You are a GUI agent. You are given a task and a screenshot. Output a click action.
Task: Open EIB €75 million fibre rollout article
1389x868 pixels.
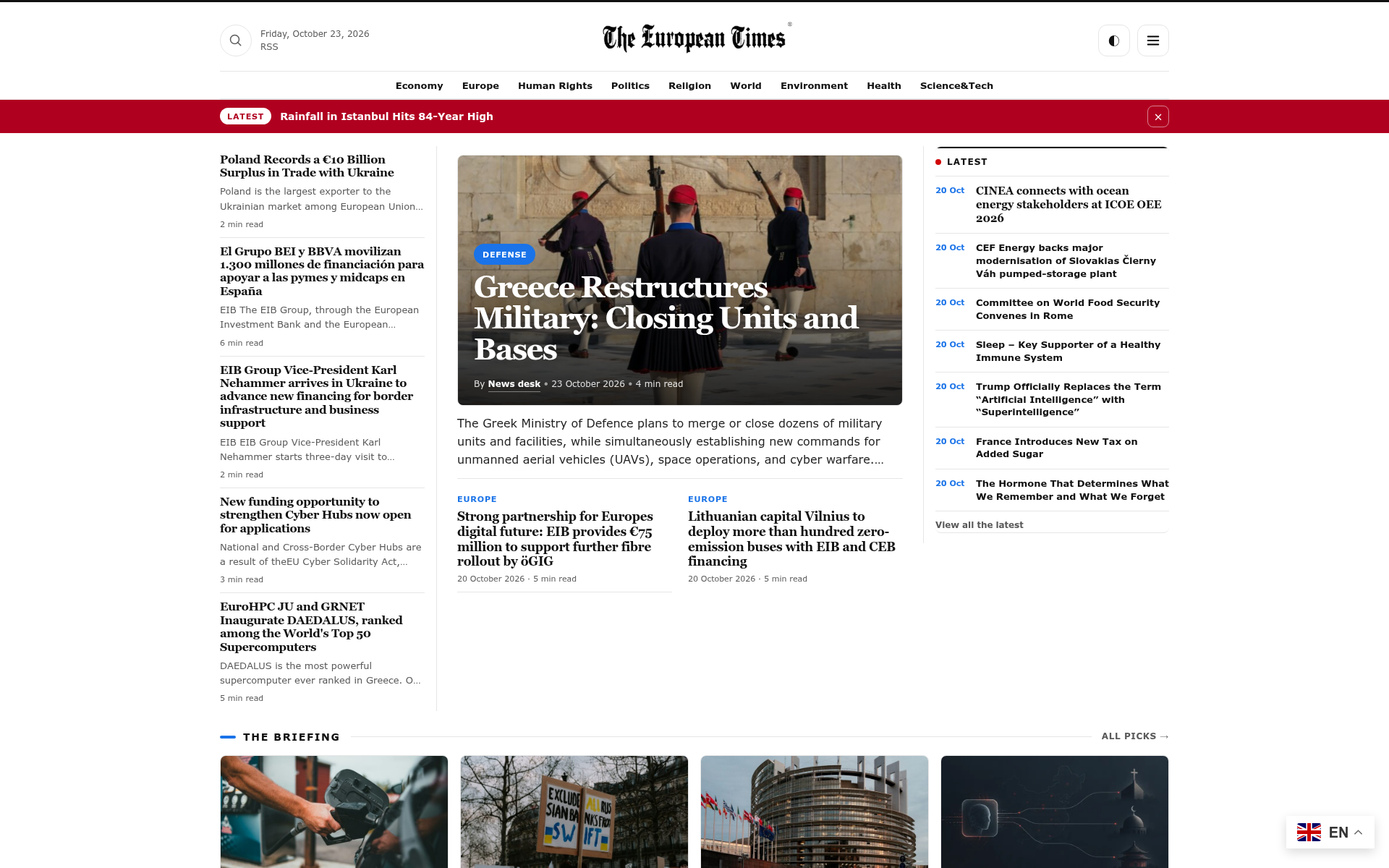click(555, 539)
